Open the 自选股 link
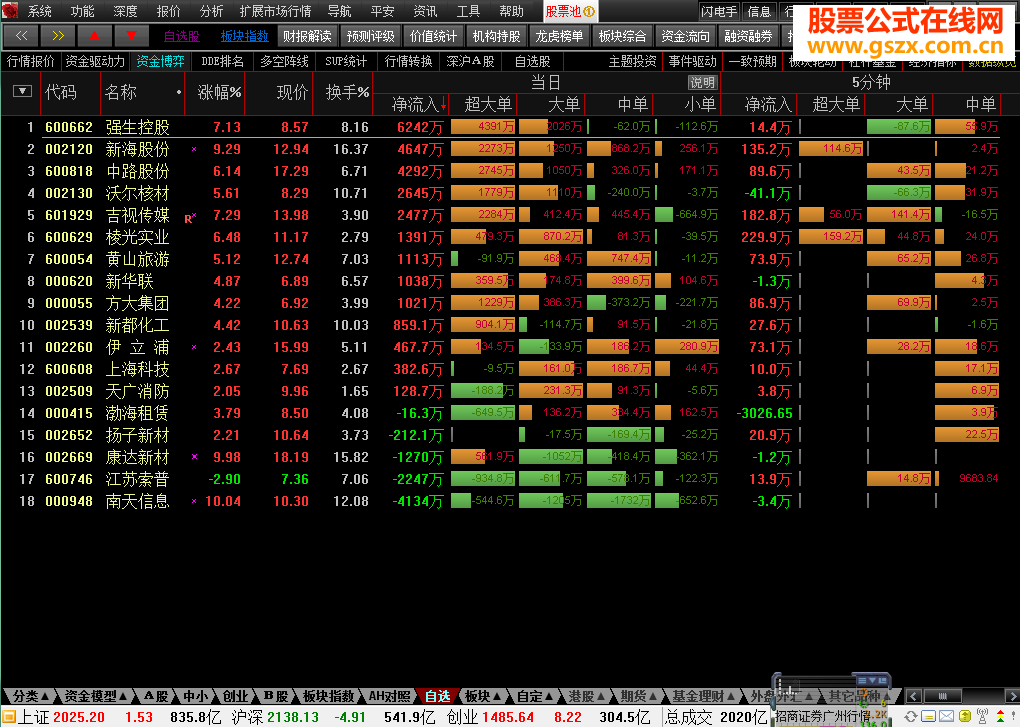This screenshot has height=727, width=1020. 181,36
